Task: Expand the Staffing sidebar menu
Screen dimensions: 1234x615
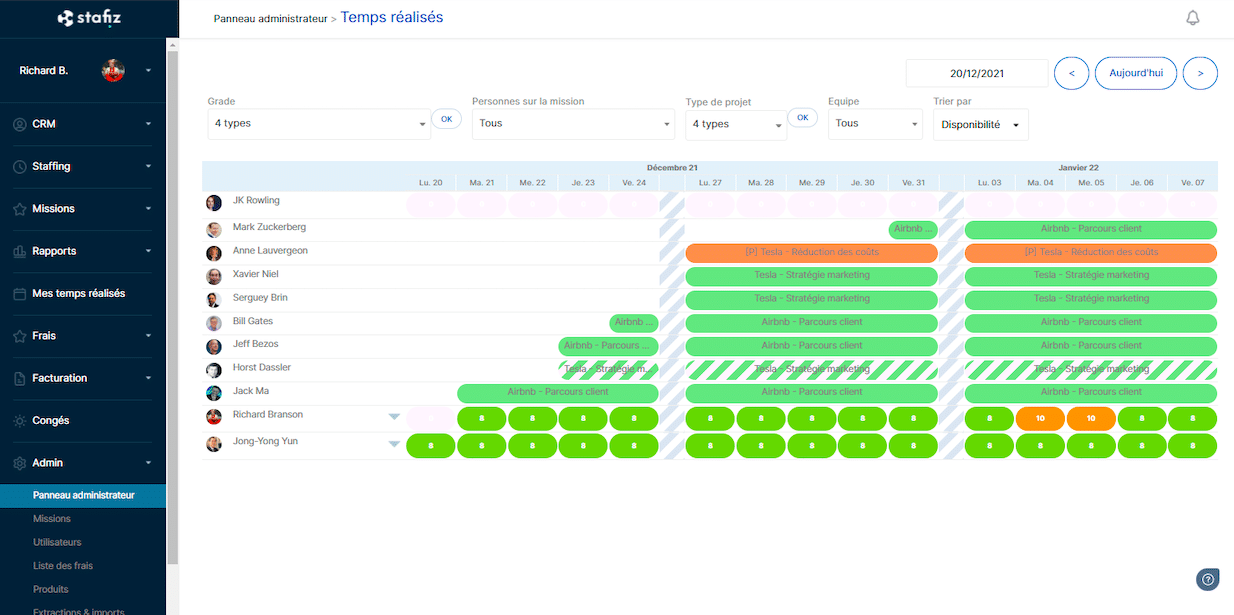Action: point(148,167)
